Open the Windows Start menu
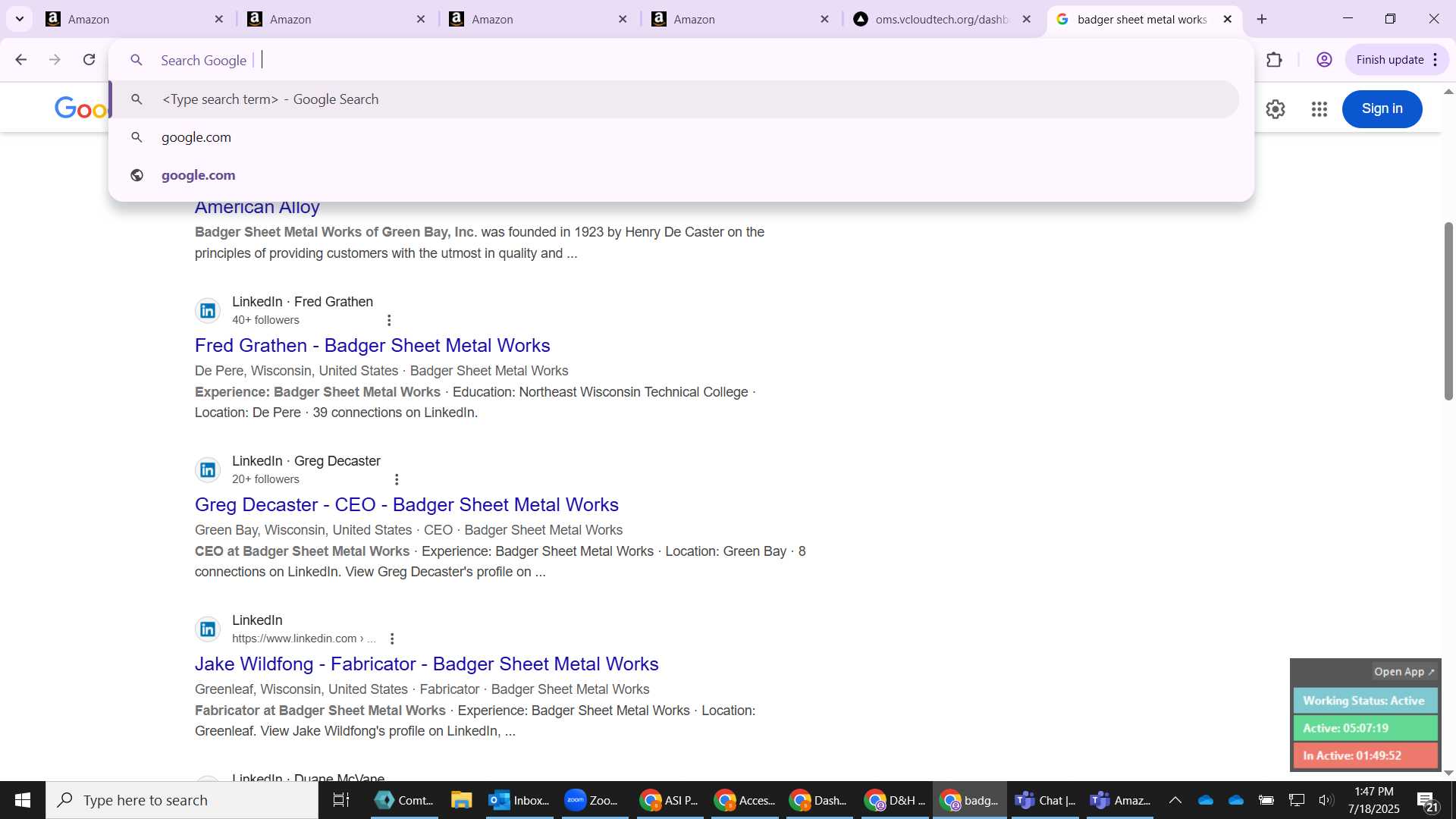The width and height of the screenshot is (1456, 819). pyautogui.click(x=23, y=800)
